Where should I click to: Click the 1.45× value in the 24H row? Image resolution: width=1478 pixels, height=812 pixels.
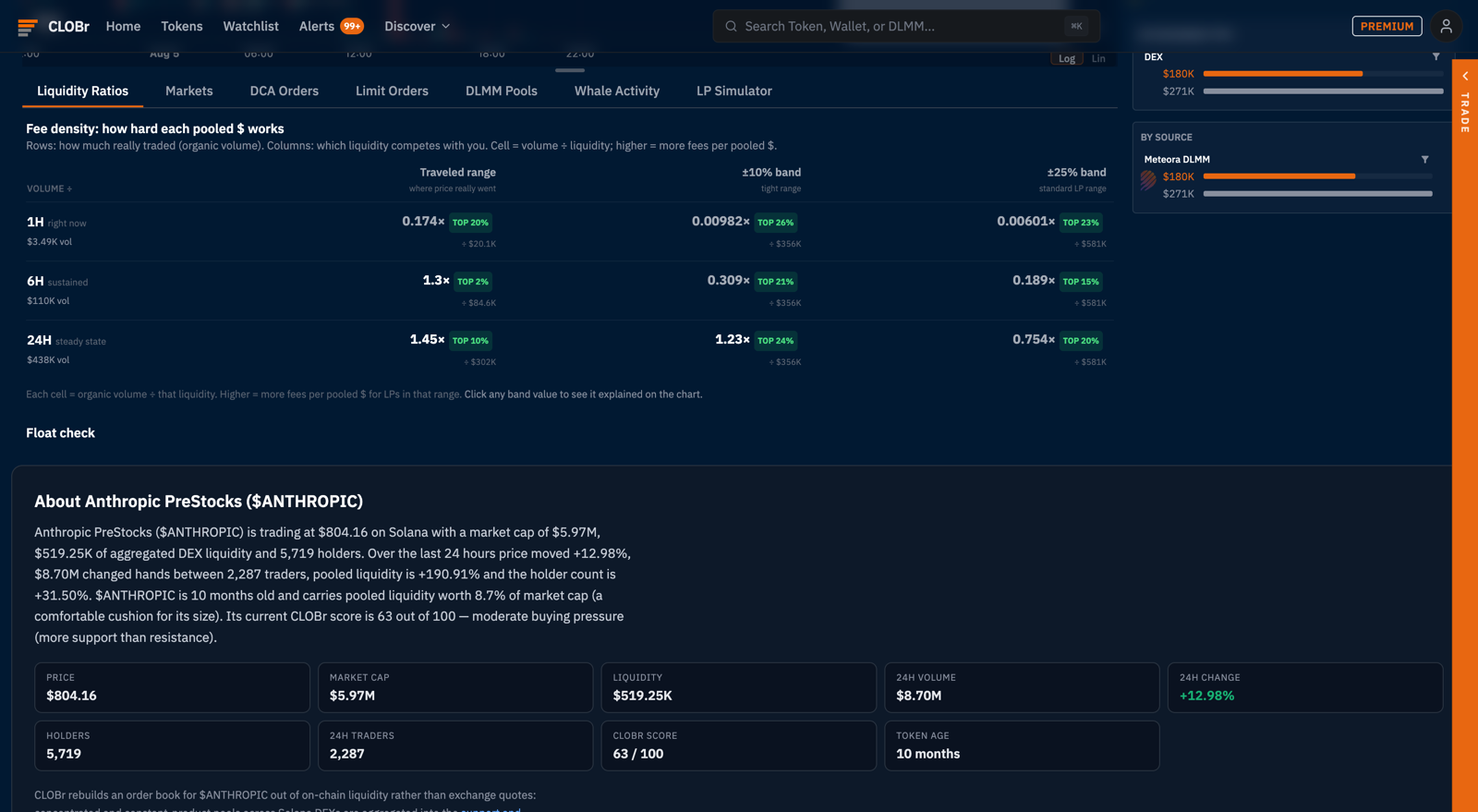point(428,340)
